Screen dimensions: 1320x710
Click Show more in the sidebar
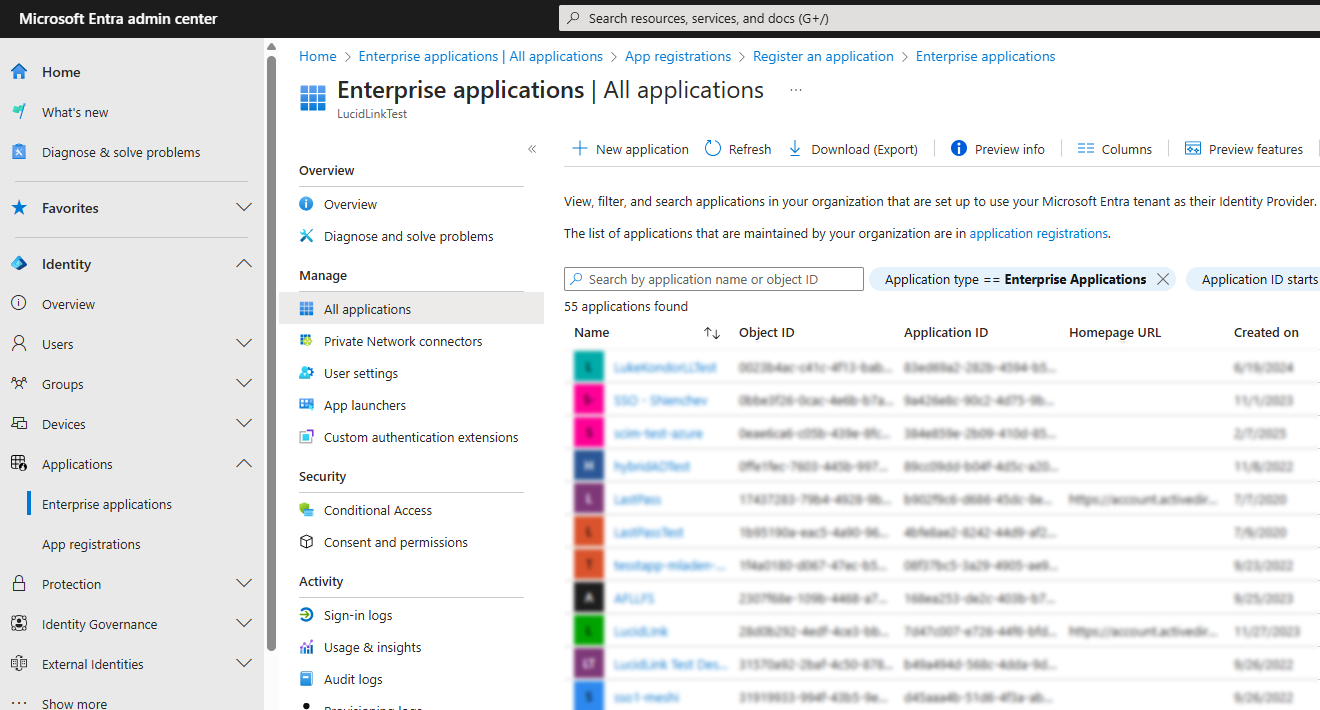[x=74, y=704]
